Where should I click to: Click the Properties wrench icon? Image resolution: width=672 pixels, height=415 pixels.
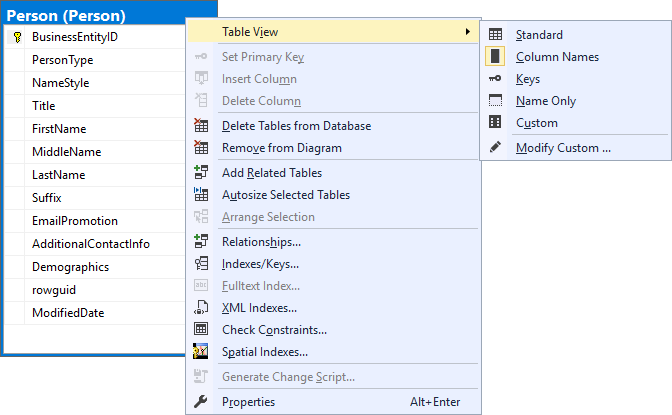[x=201, y=402]
